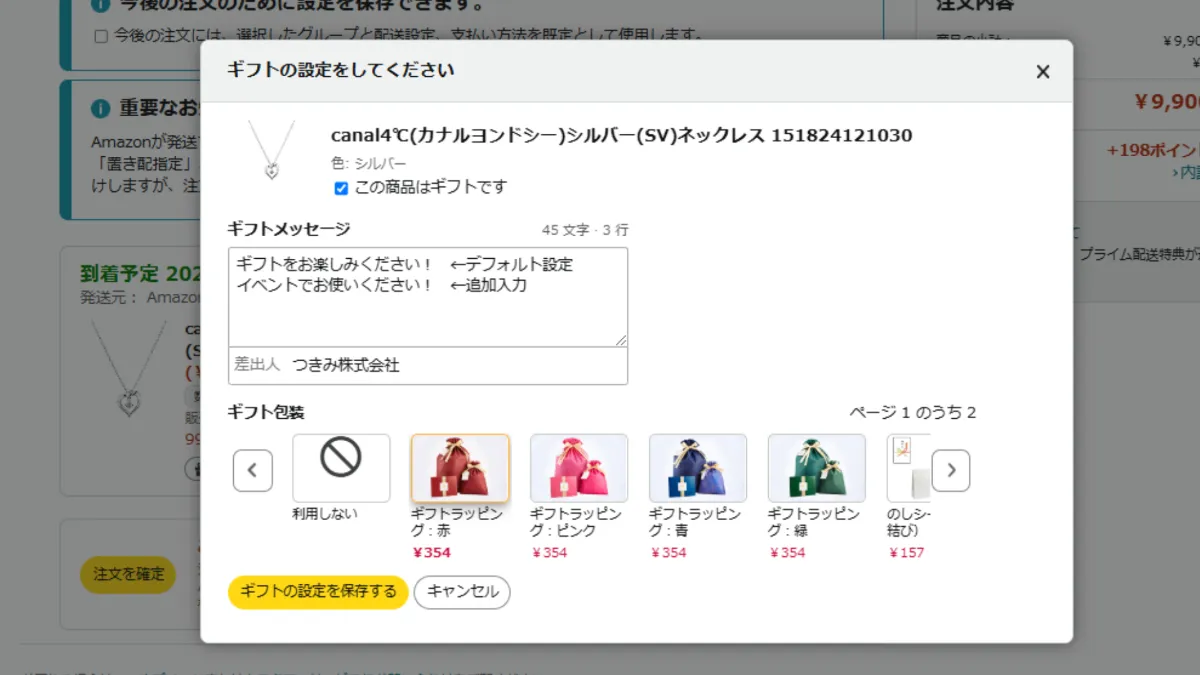
Task: Go to previous gift wrap page
Action: click(253, 470)
